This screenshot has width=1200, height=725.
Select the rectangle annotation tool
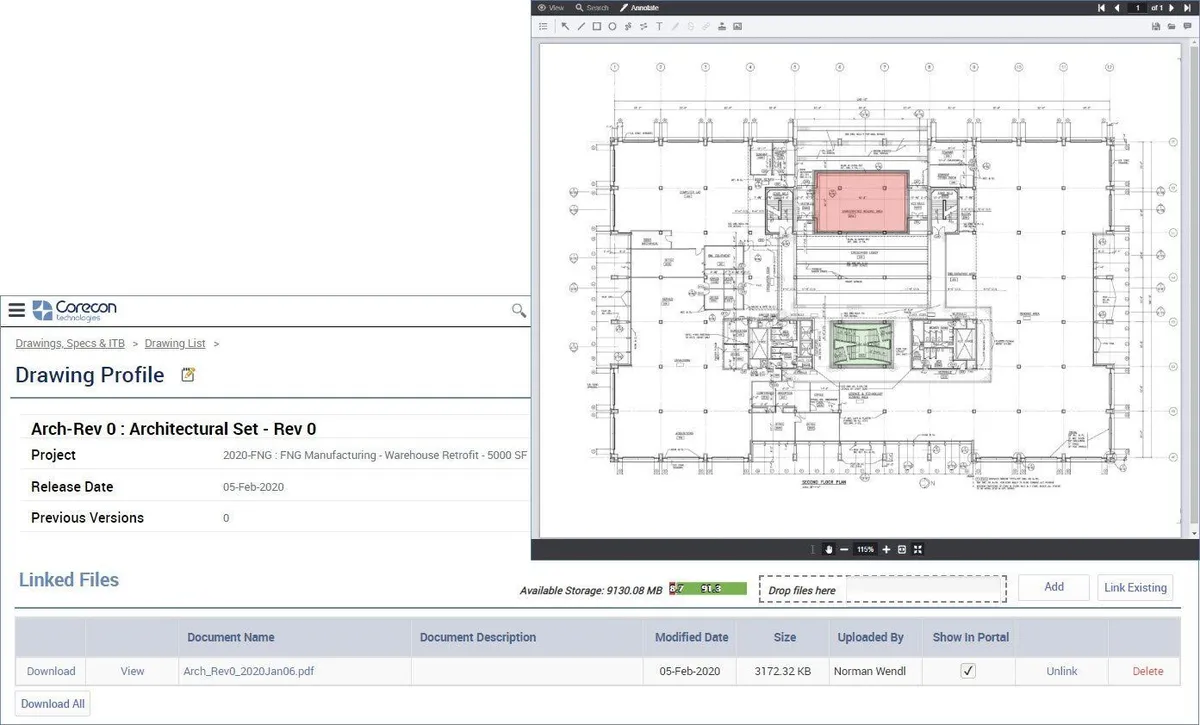pos(597,26)
